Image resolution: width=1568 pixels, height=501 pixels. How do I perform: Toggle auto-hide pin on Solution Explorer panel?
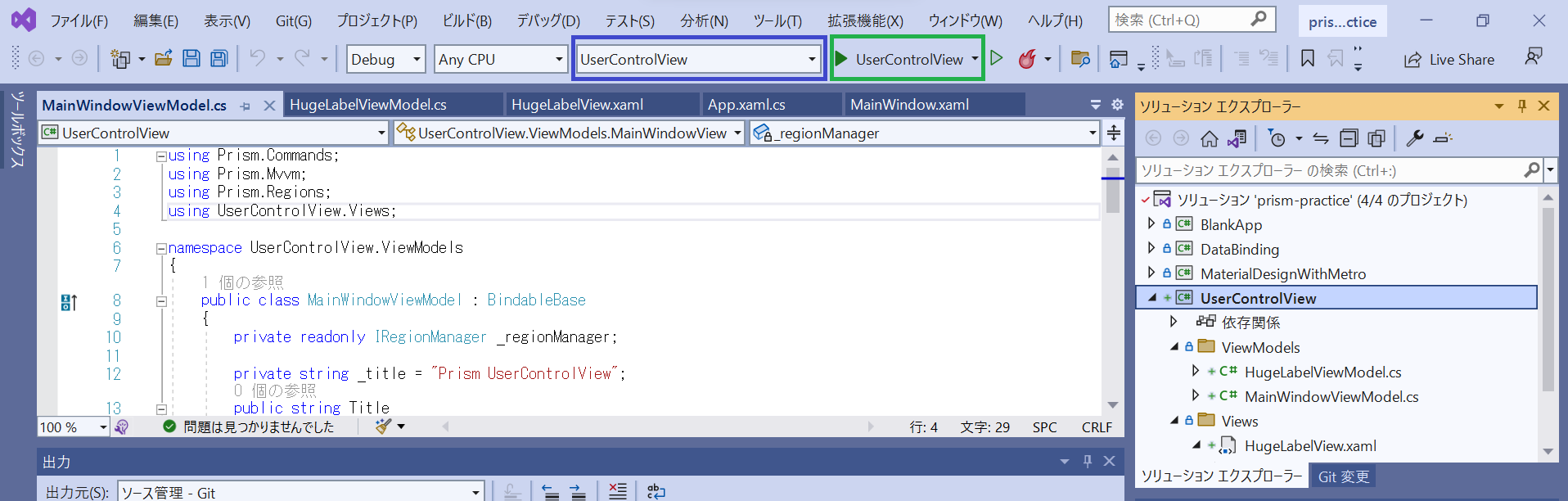1522,106
